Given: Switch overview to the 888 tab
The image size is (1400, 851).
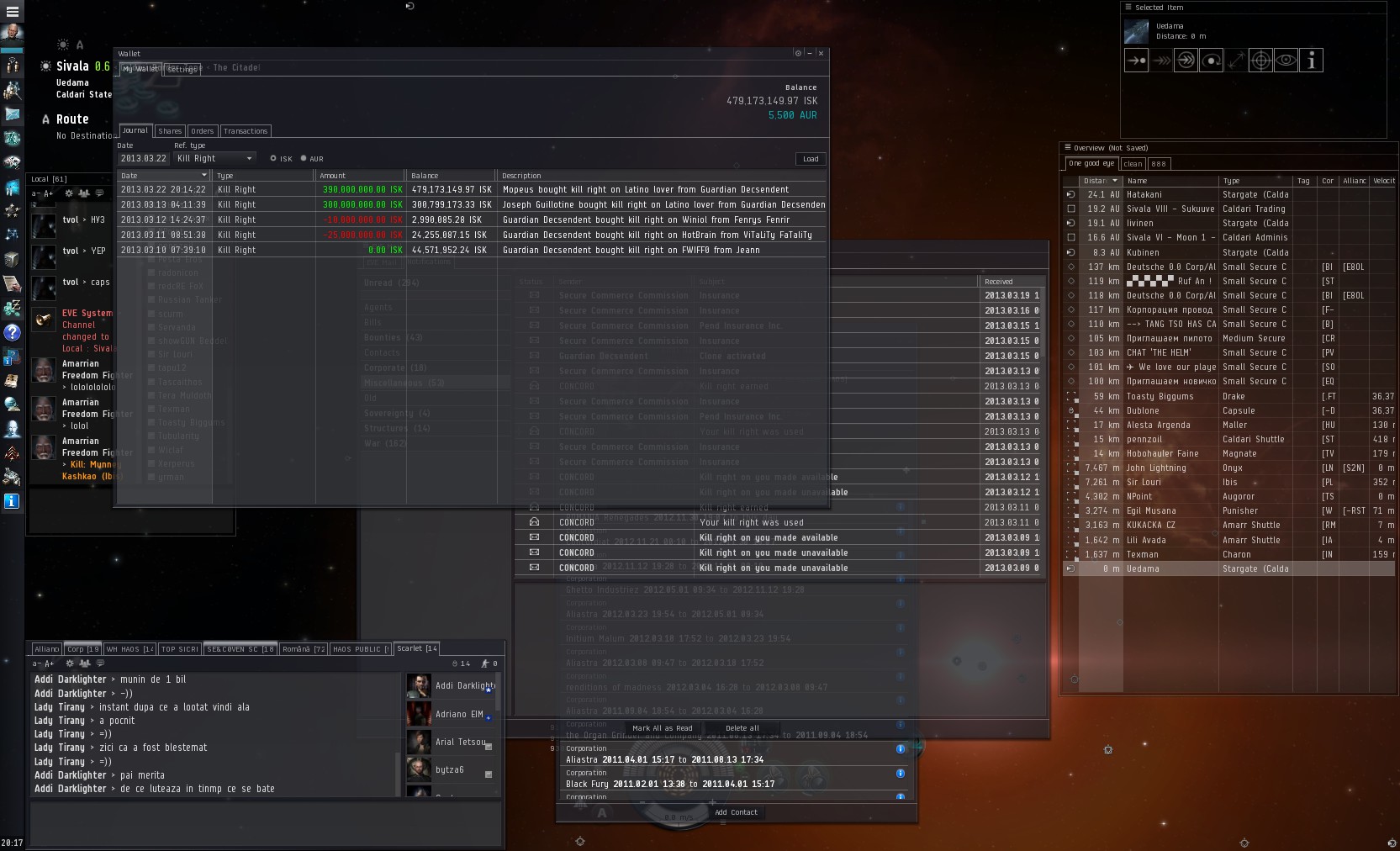Looking at the screenshot, I should click(x=1159, y=164).
